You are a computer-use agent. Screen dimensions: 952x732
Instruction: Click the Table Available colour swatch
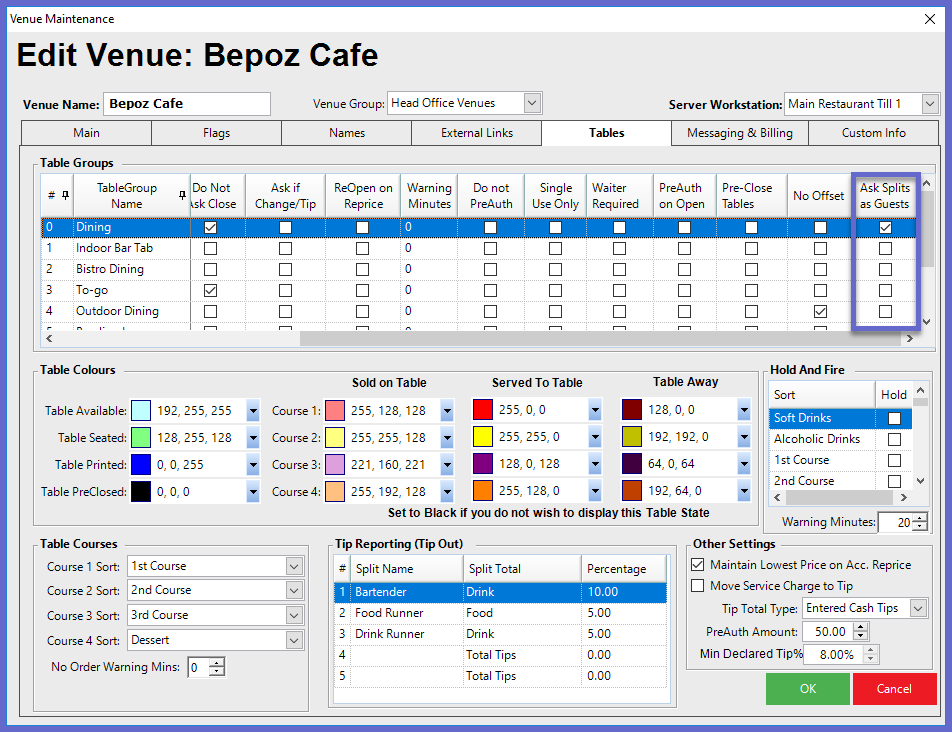141,411
